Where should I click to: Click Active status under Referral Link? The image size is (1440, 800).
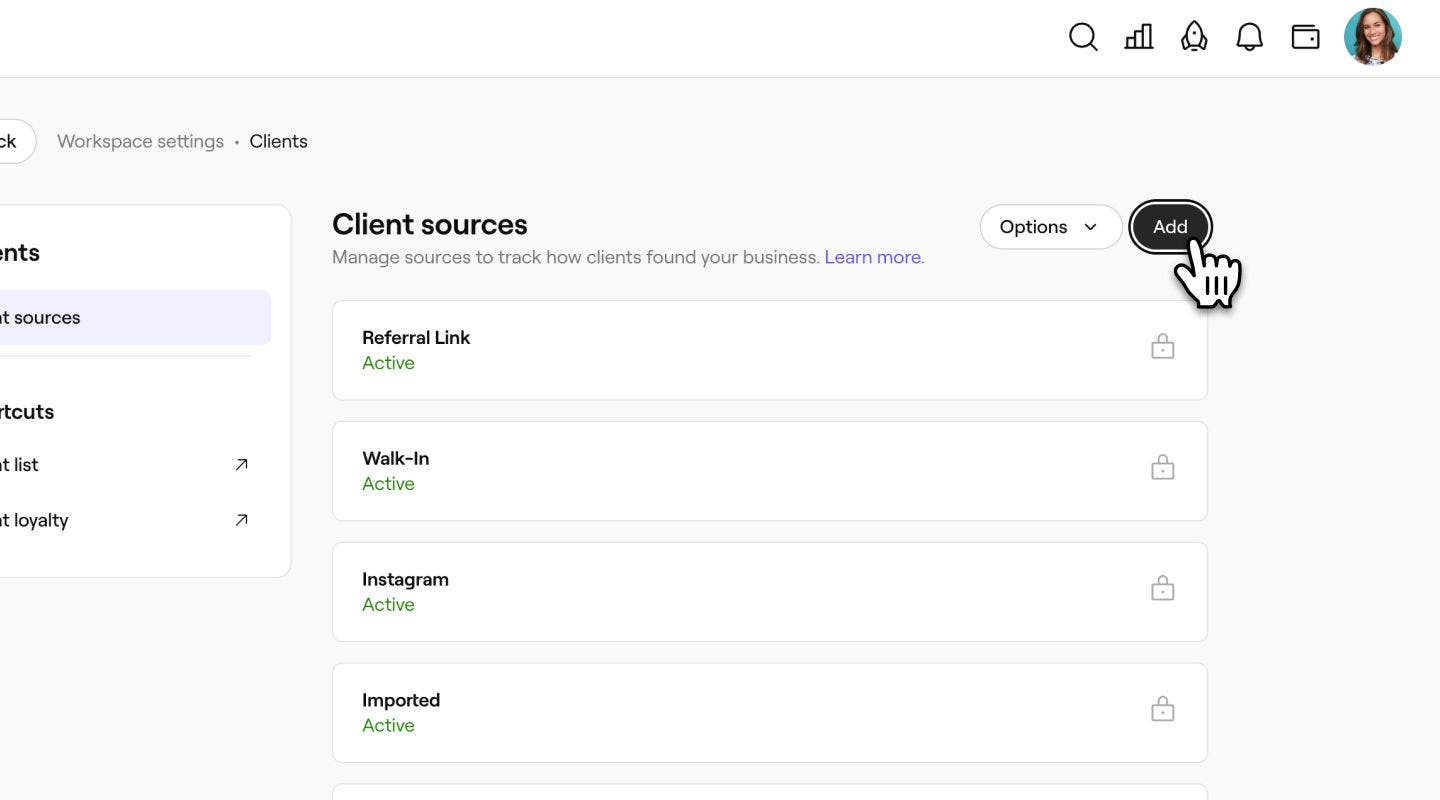tap(388, 363)
